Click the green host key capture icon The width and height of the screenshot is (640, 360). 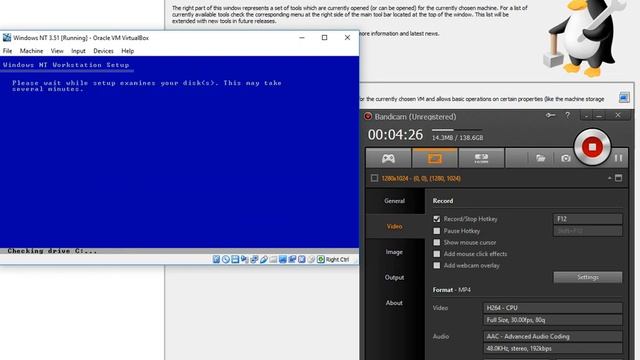click(321, 259)
